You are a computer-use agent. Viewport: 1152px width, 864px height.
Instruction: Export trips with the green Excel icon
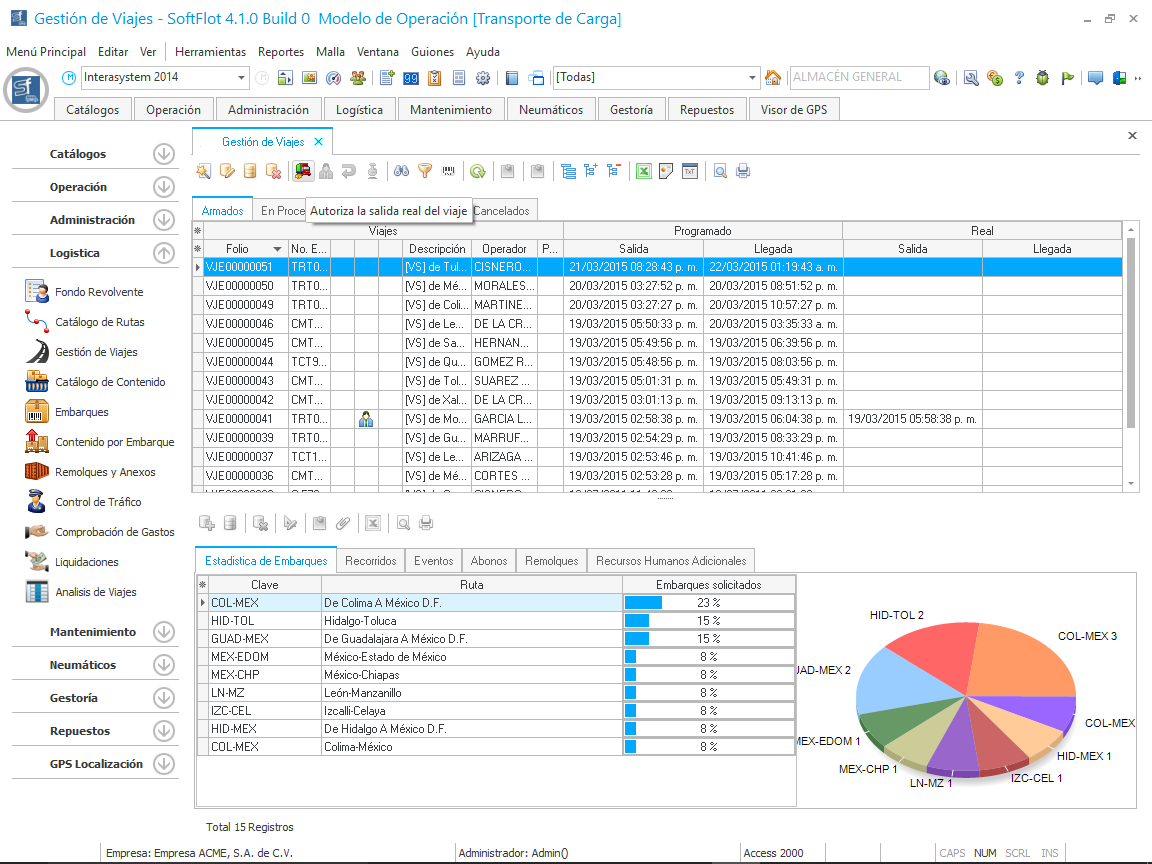[644, 171]
